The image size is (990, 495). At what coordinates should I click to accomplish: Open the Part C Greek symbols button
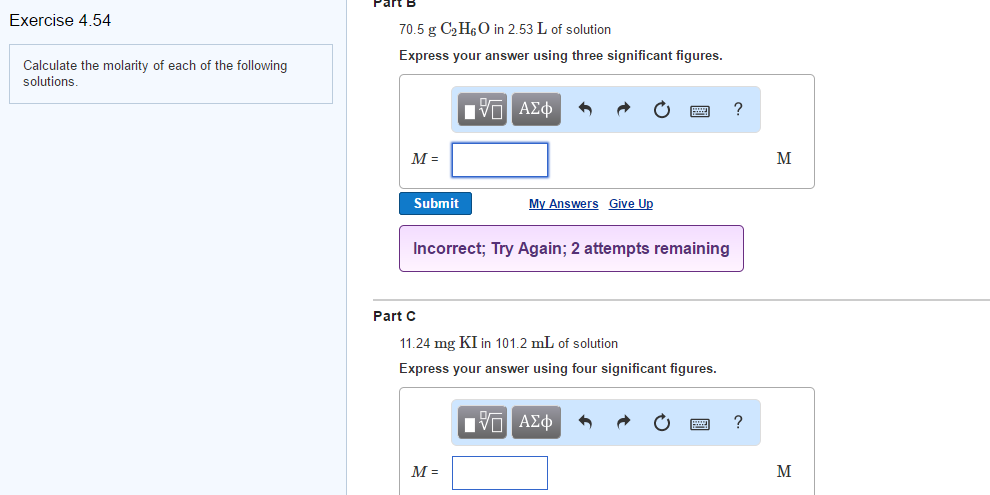(536, 422)
